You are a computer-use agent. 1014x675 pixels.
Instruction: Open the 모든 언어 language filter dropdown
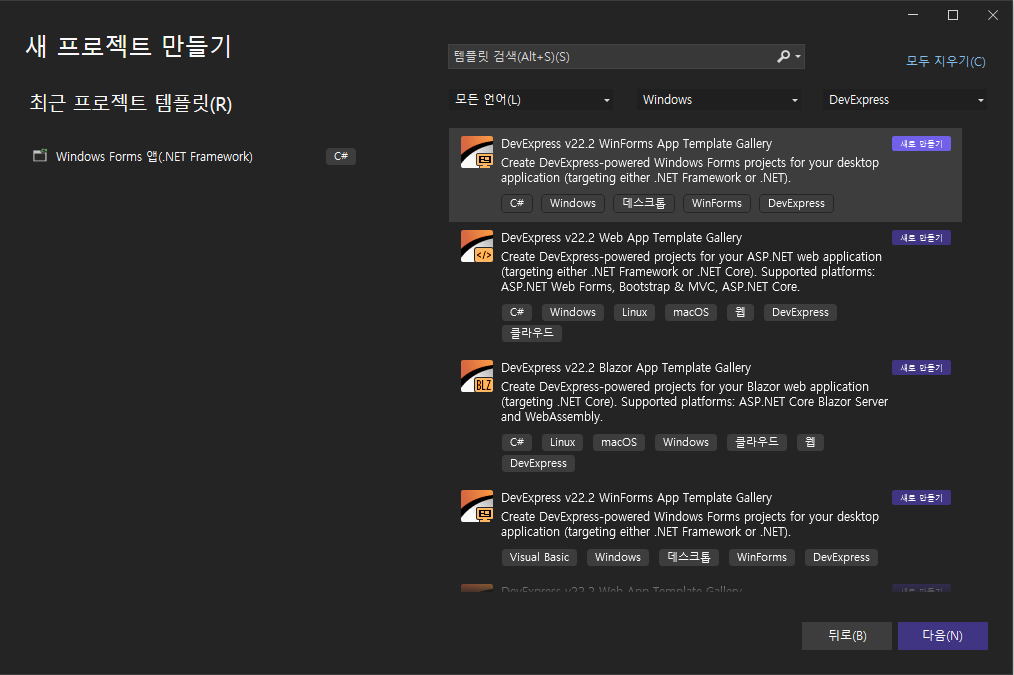[x=531, y=100]
